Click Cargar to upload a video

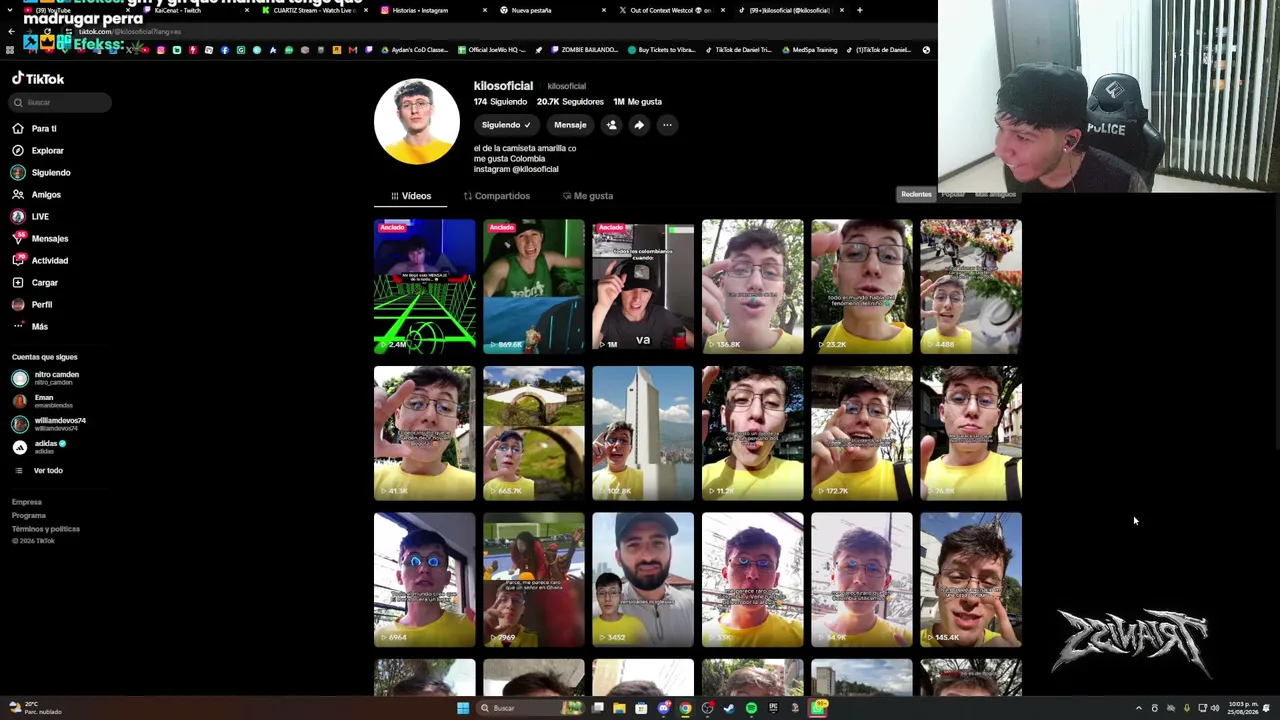[x=35, y=283]
